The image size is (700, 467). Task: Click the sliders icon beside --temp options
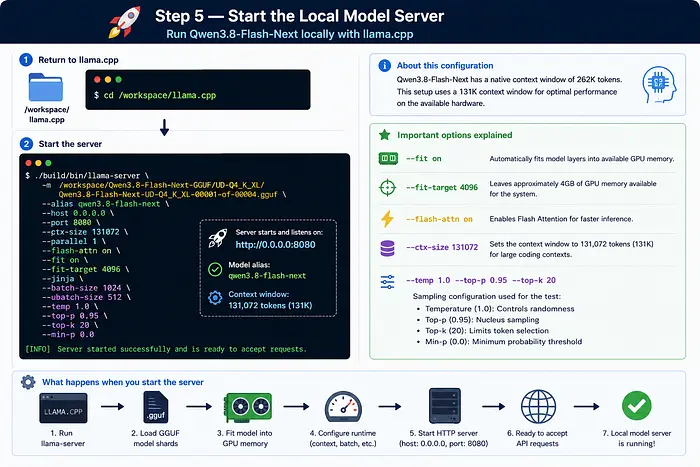[x=387, y=282]
